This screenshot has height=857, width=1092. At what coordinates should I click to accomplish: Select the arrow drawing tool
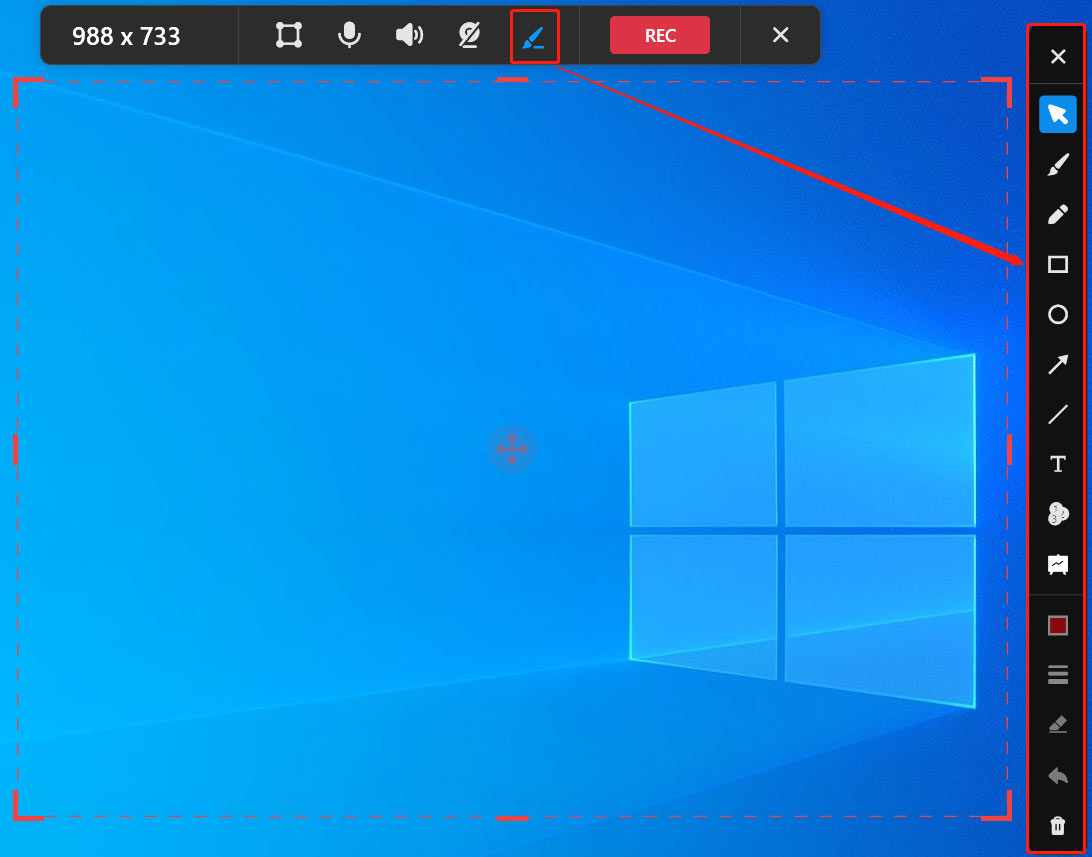1057,364
